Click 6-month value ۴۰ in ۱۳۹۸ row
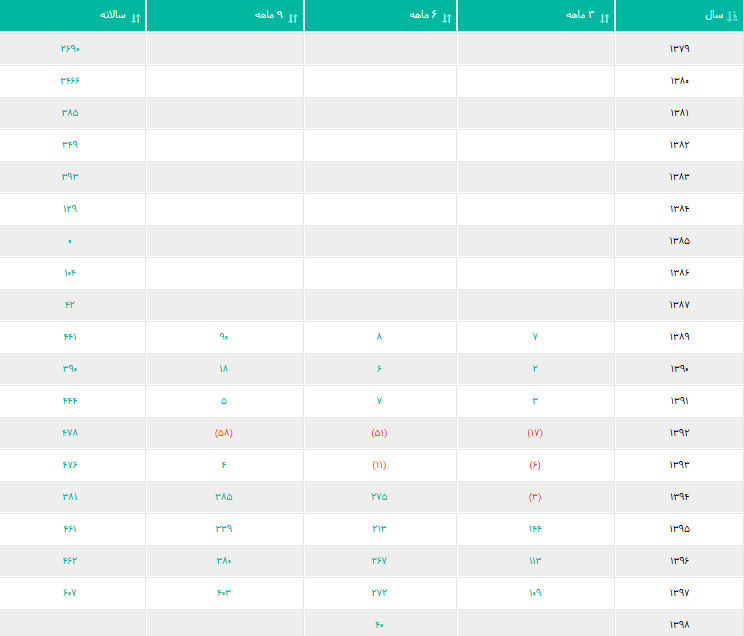744x636 pixels. point(379,625)
